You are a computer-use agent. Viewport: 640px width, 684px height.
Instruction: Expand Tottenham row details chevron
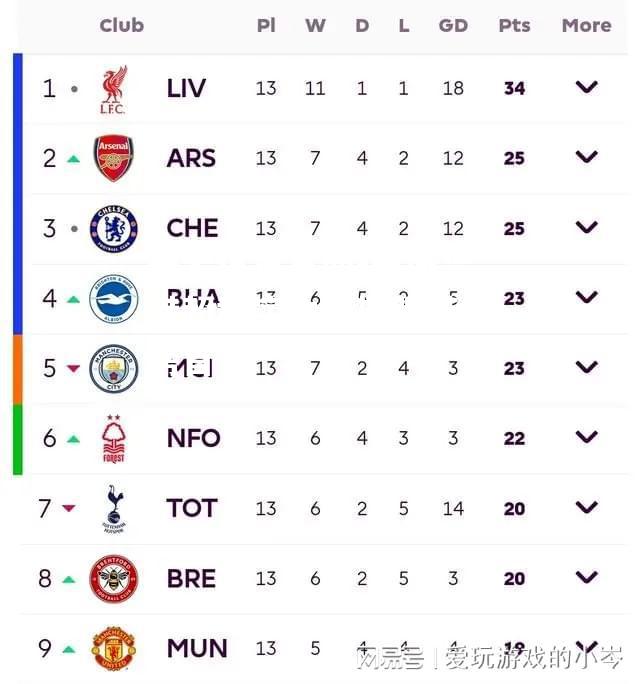tap(586, 507)
